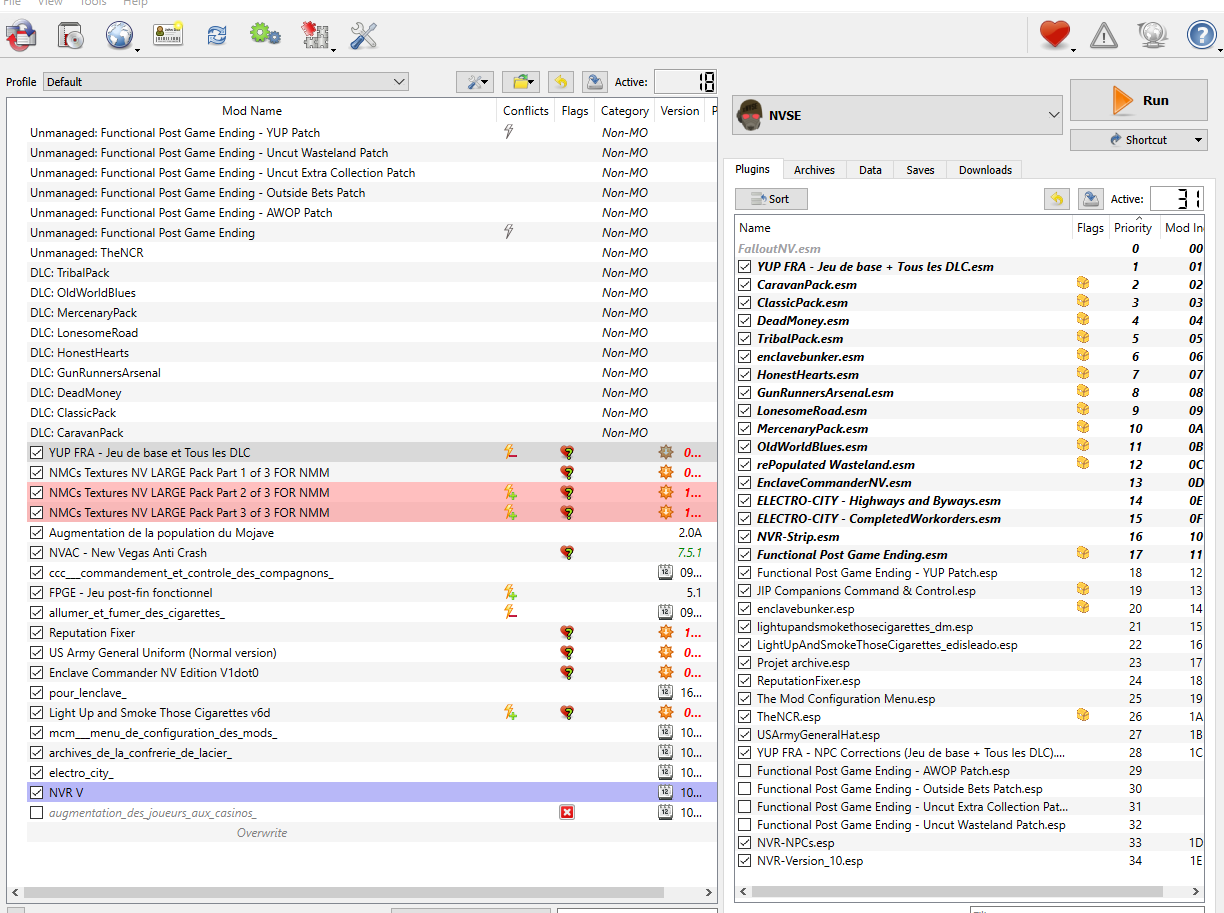Sort mods by the Conflicts column header
This screenshot has height=913, width=1224.
click(x=525, y=111)
